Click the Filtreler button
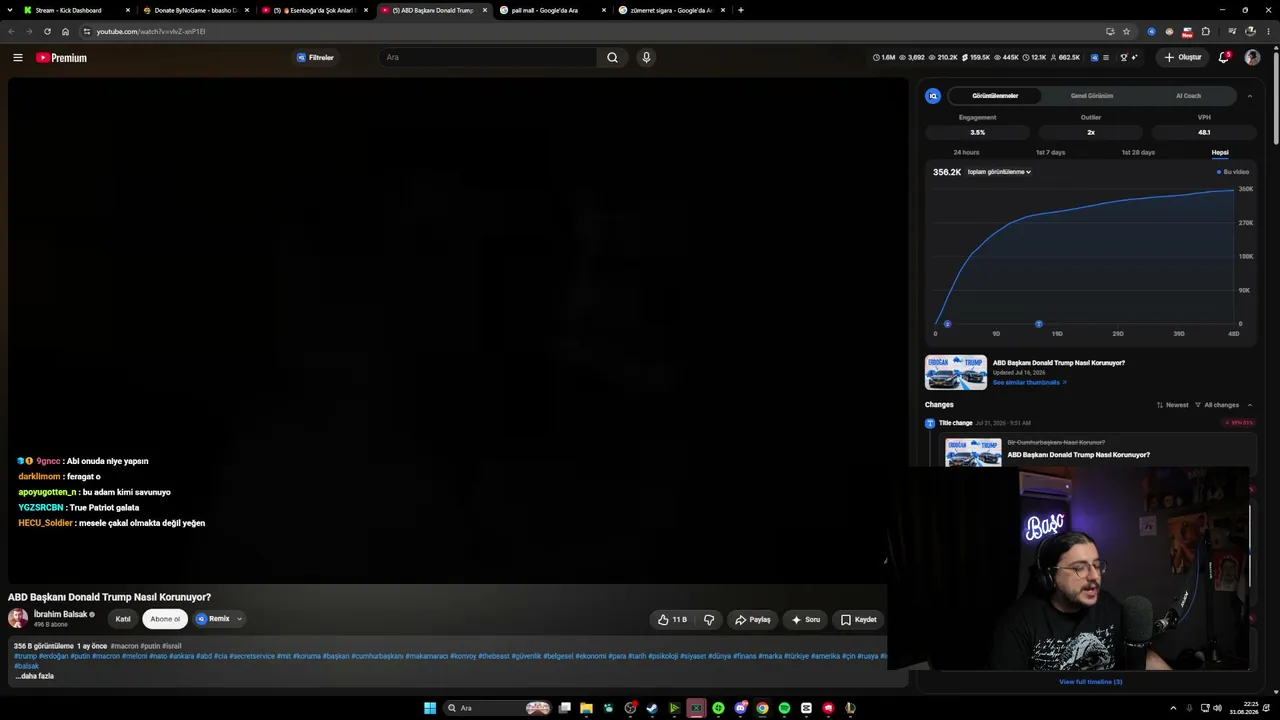Image resolution: width=1280 pixels, height=720 pixels. tap(315, 58)
